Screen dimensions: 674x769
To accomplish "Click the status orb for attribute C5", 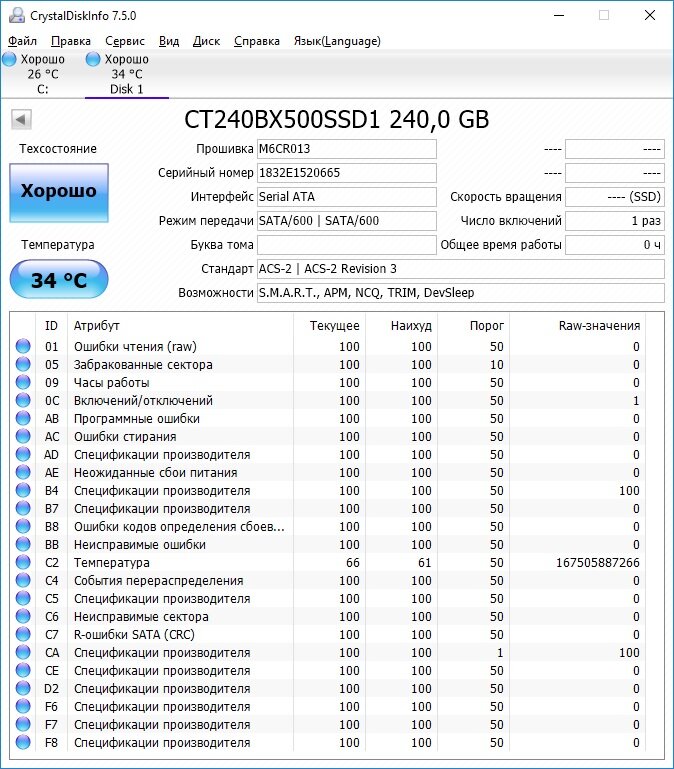I will 23,598.
